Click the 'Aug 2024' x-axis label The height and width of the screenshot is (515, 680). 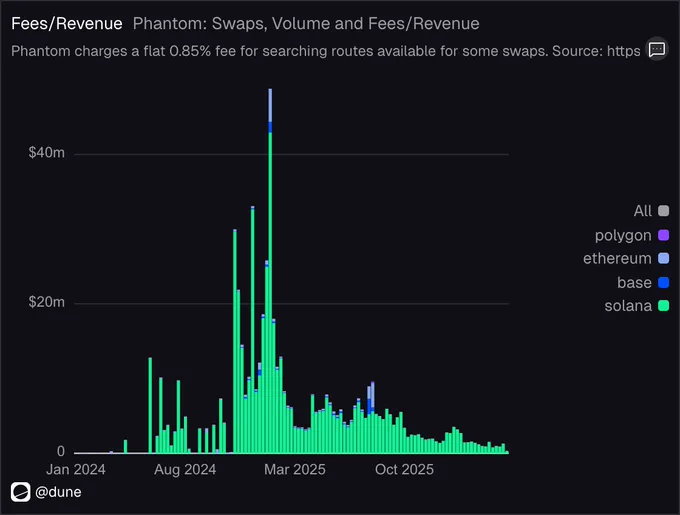tap(185, 469)
